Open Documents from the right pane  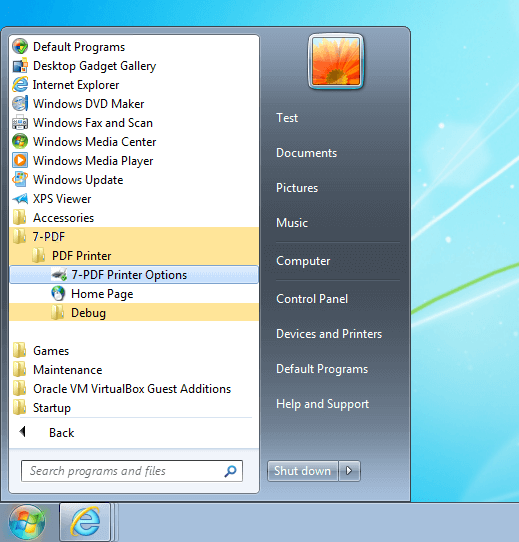point(306,153)
